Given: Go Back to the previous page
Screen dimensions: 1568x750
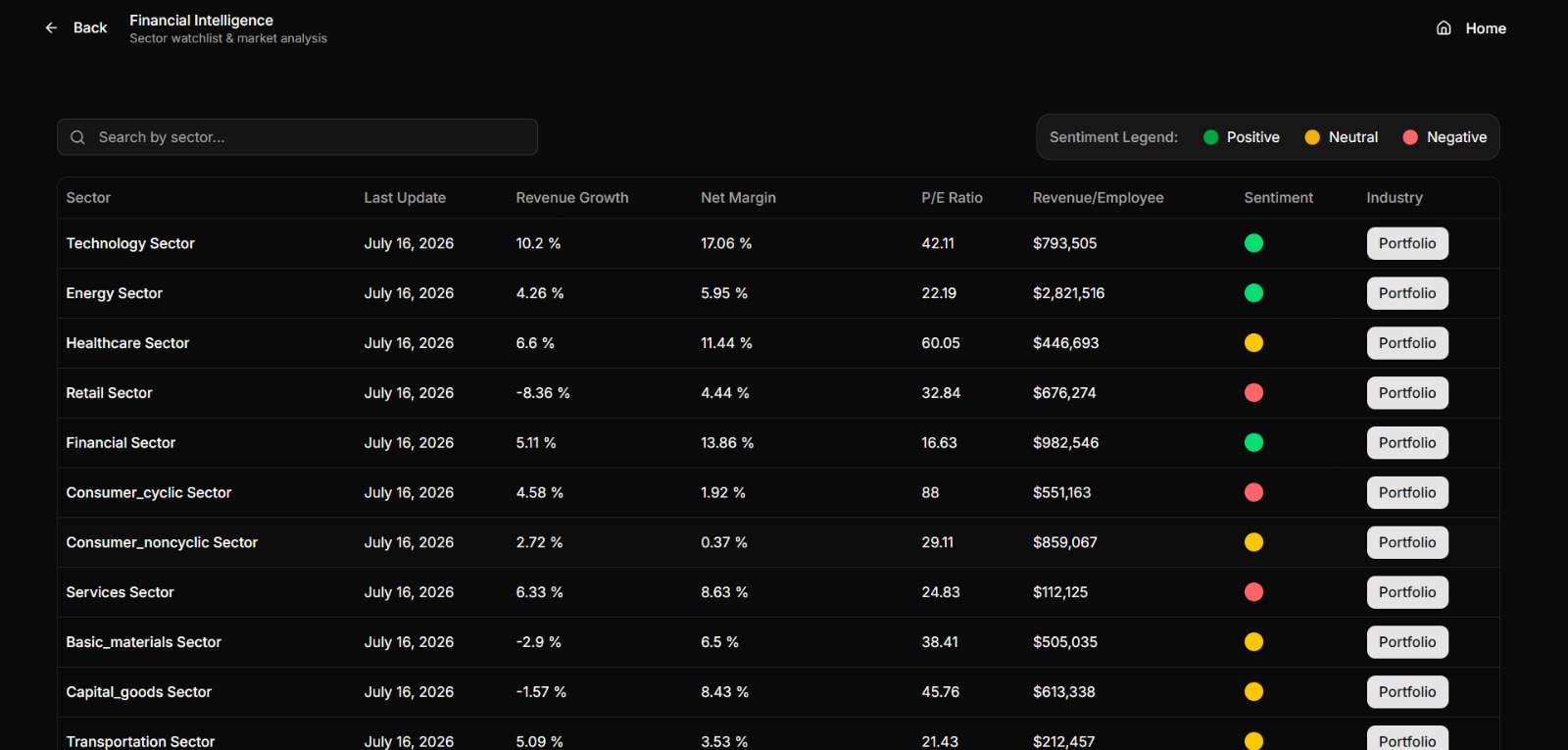Looking at the screenshot, I should click(x=76, y=28).
